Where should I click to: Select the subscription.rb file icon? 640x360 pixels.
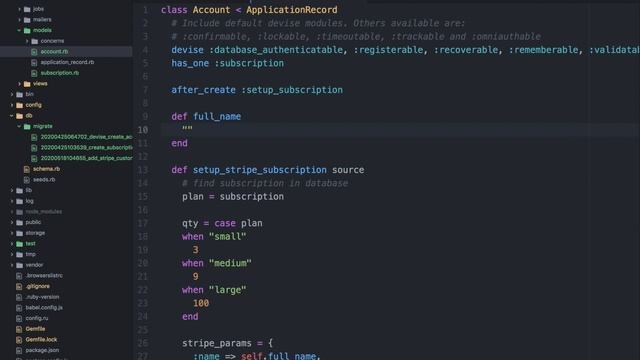(x=34, y=73)
